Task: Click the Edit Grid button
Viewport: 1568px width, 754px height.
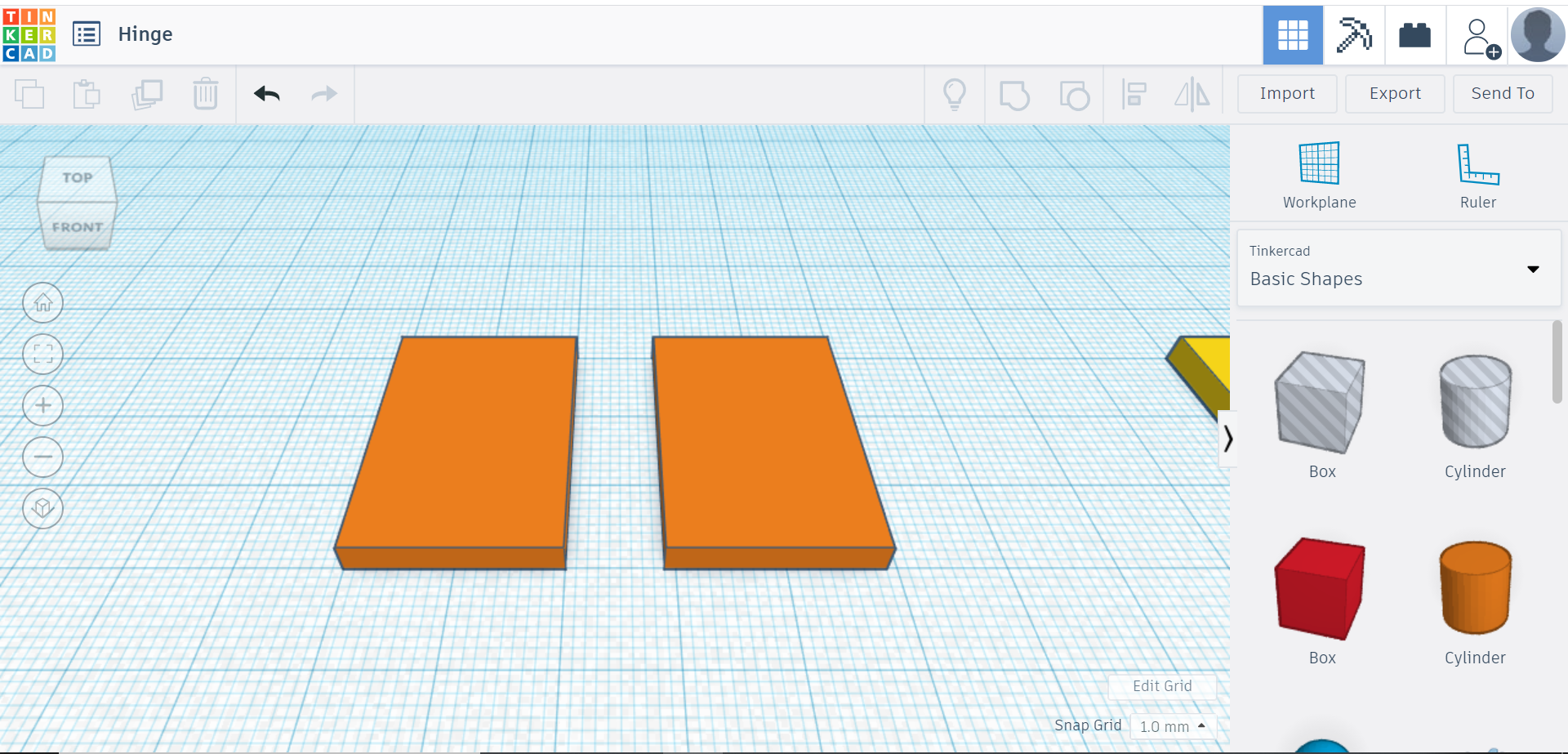Action: click(x=1161, y=686)
